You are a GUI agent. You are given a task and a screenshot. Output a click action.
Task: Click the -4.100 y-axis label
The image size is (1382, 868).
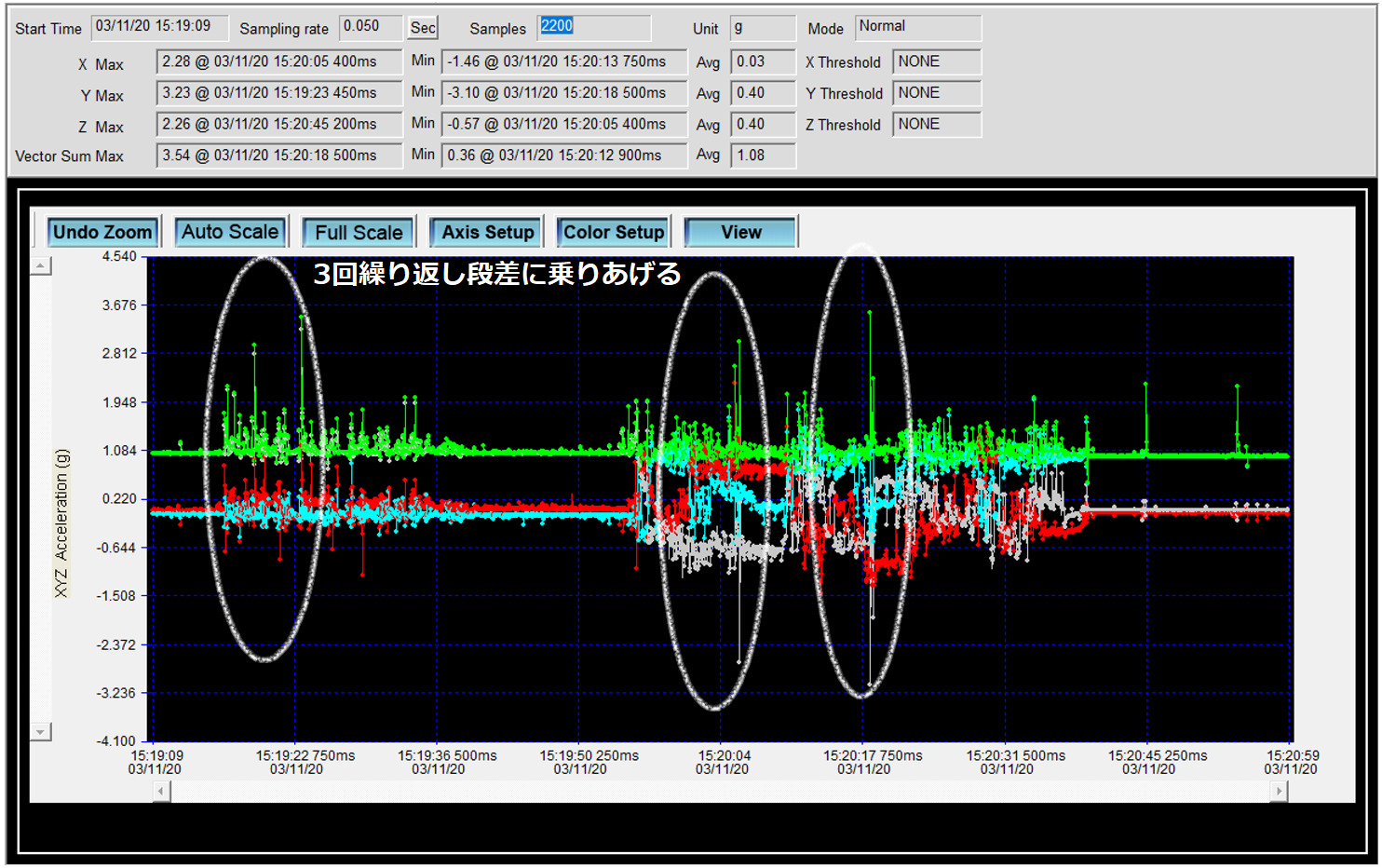[x=116, y=741]
